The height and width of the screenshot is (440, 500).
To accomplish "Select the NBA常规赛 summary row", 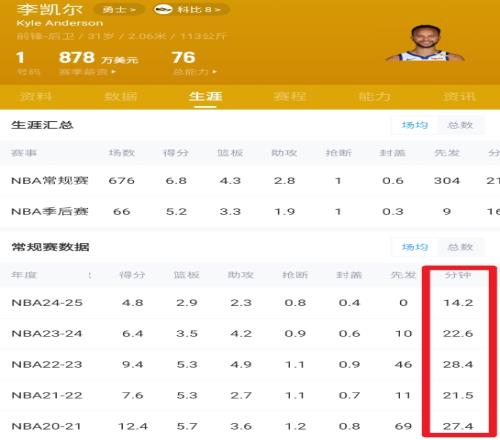I will pos(250,181).
